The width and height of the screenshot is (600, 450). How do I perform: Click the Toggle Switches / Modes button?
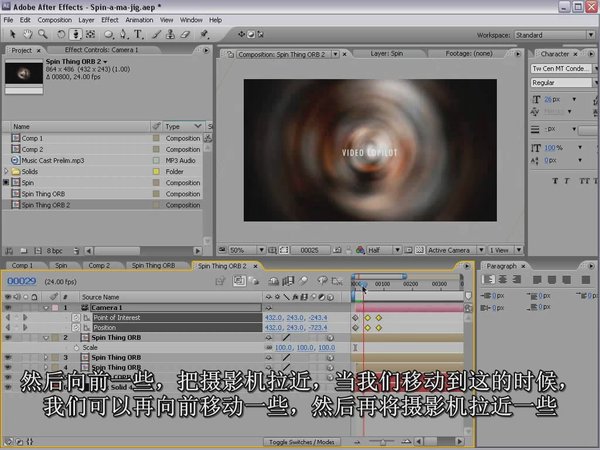tap(303, 441)
